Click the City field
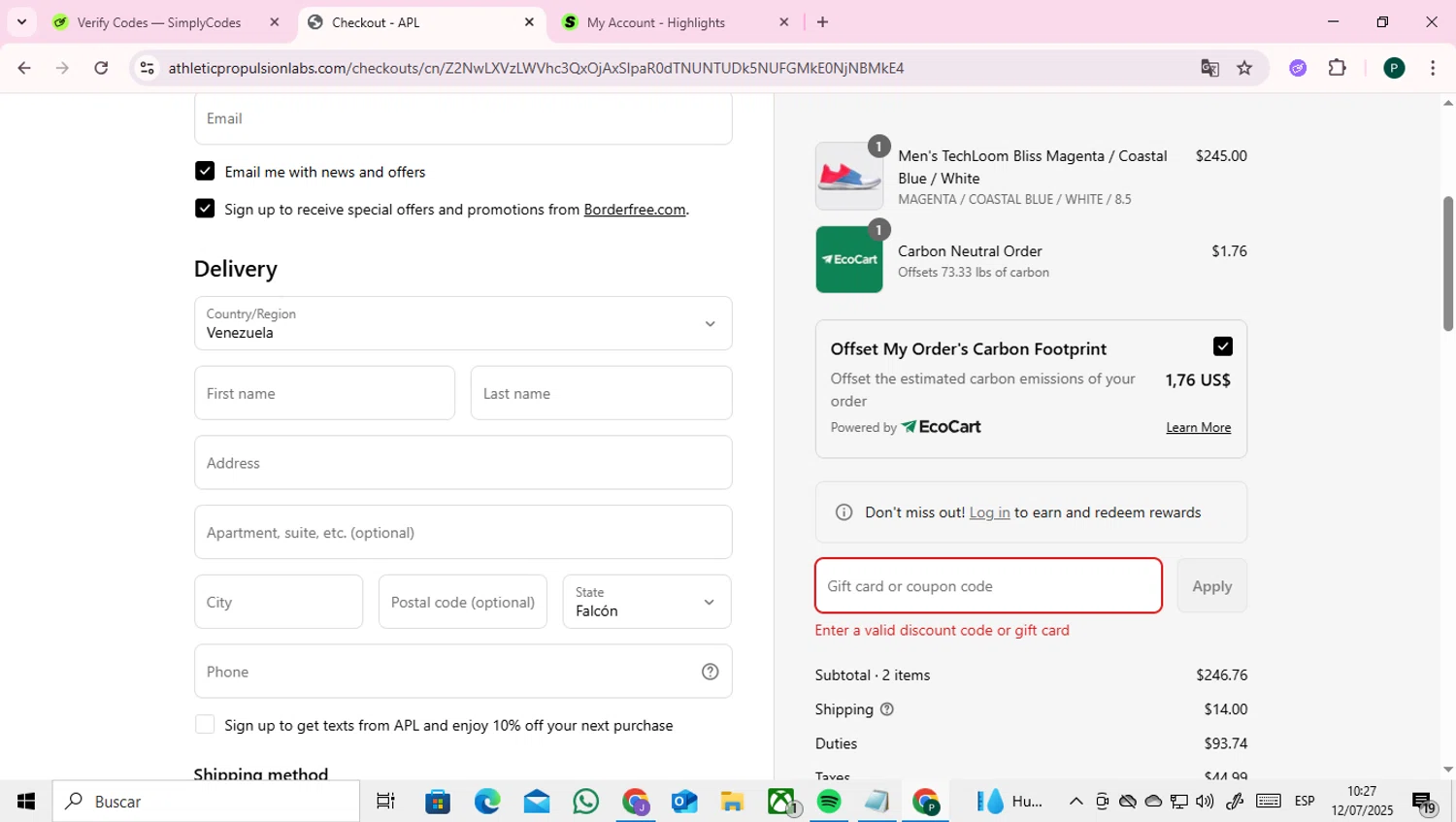The width and height of the screenshot is (1456, 822). pos(279,602)
